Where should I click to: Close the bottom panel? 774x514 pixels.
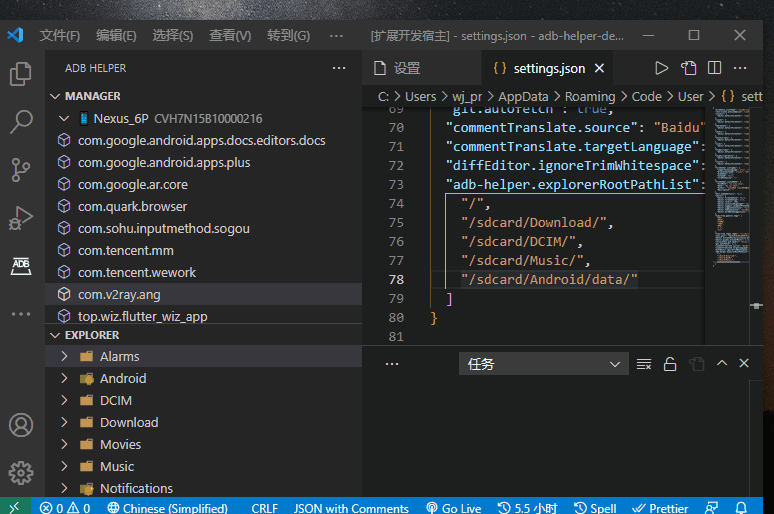744,363
